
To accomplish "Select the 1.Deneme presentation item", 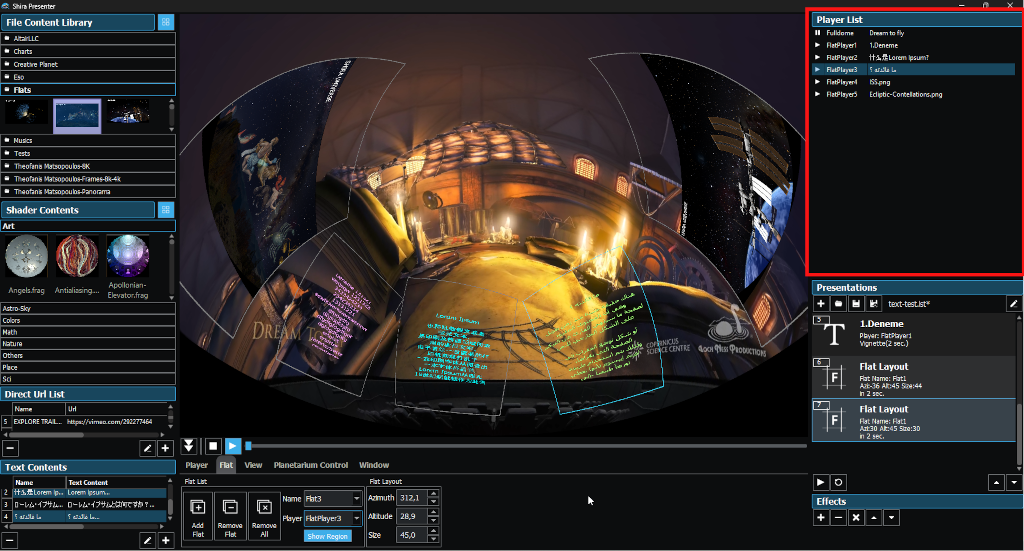I will (x=914, y=334).
